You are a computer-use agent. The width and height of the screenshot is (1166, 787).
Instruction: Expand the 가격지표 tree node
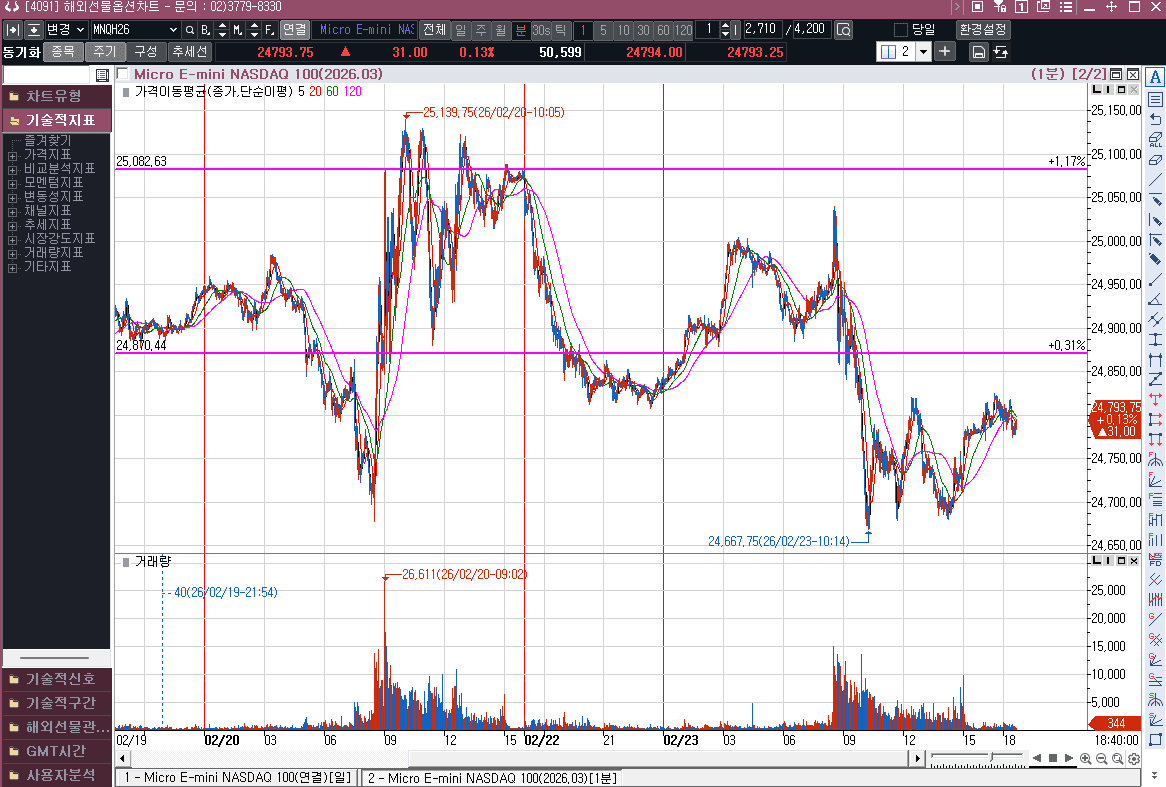click(12, 155)
